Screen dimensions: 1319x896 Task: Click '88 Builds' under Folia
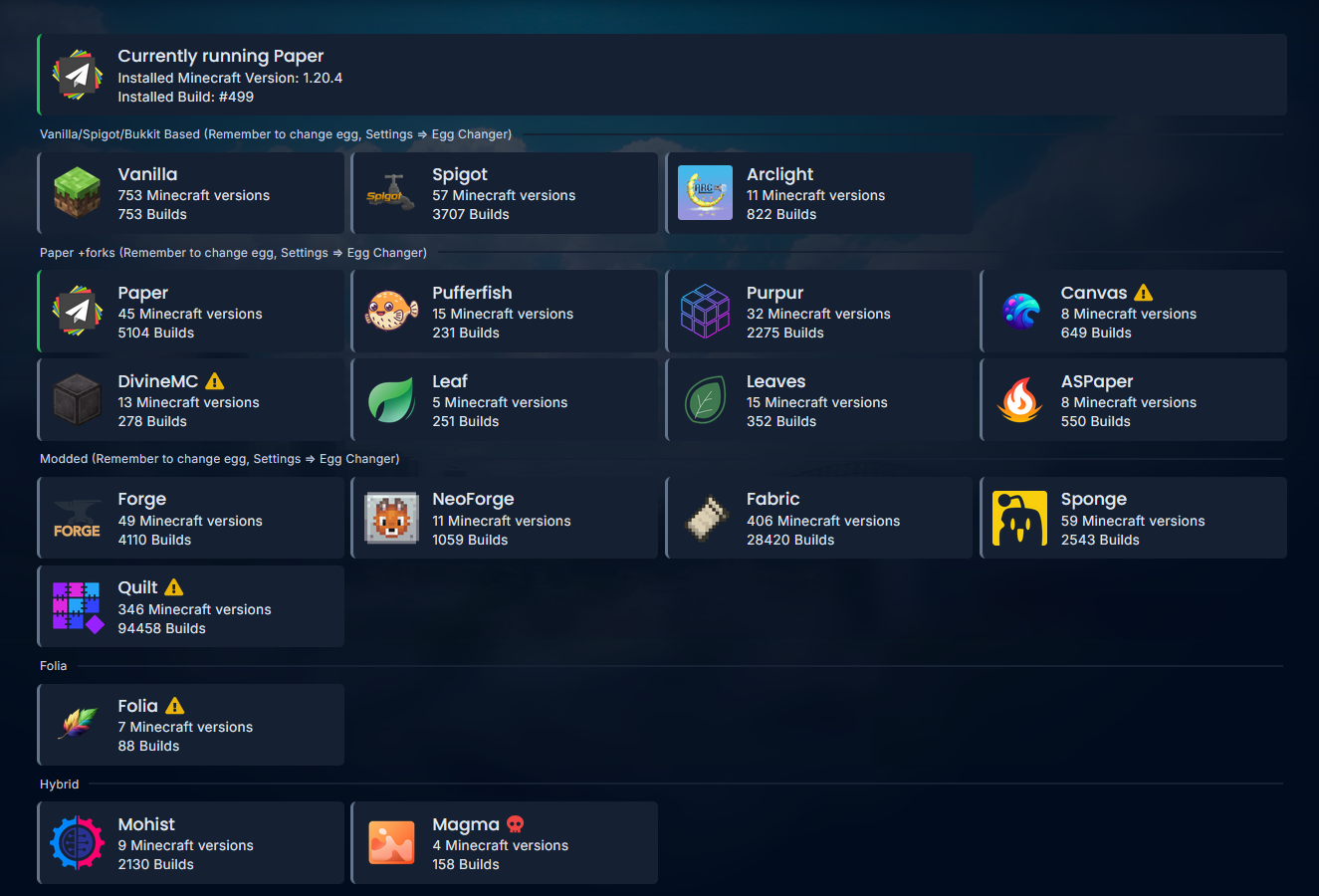coord(148,746)
